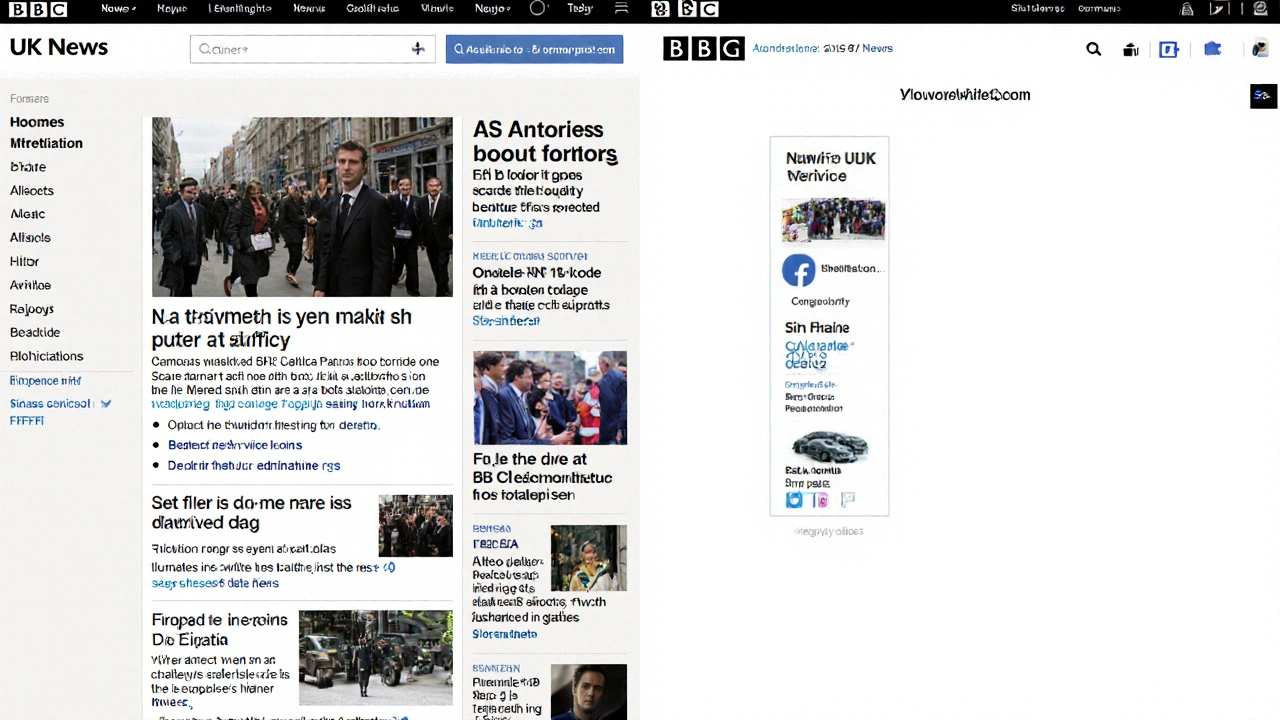Click the small blue share badge on right edge
The height and width of the screenshot is (720, 1280).
point(1262,95)
